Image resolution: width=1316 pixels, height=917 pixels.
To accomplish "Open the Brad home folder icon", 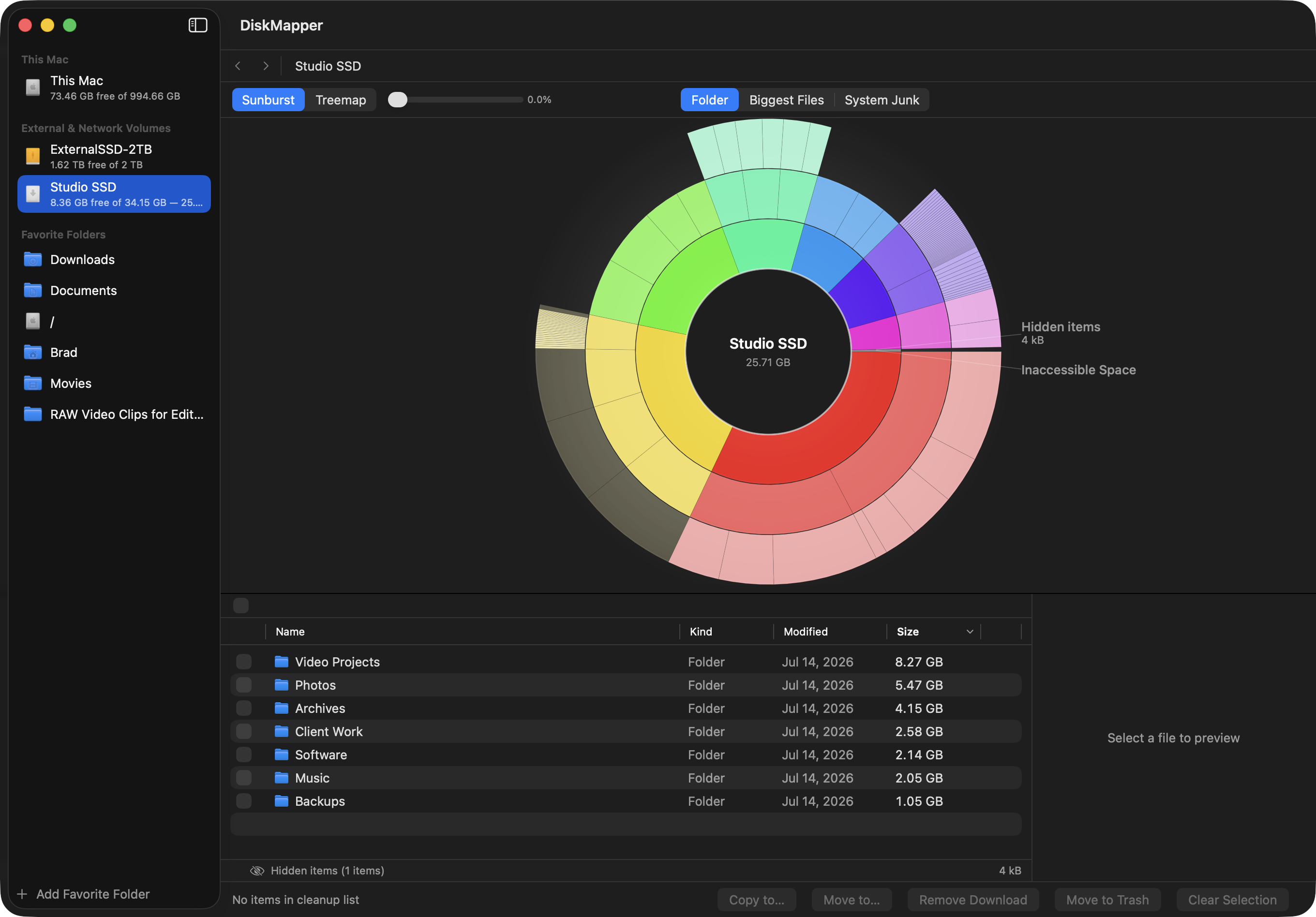I will [33, 353].
